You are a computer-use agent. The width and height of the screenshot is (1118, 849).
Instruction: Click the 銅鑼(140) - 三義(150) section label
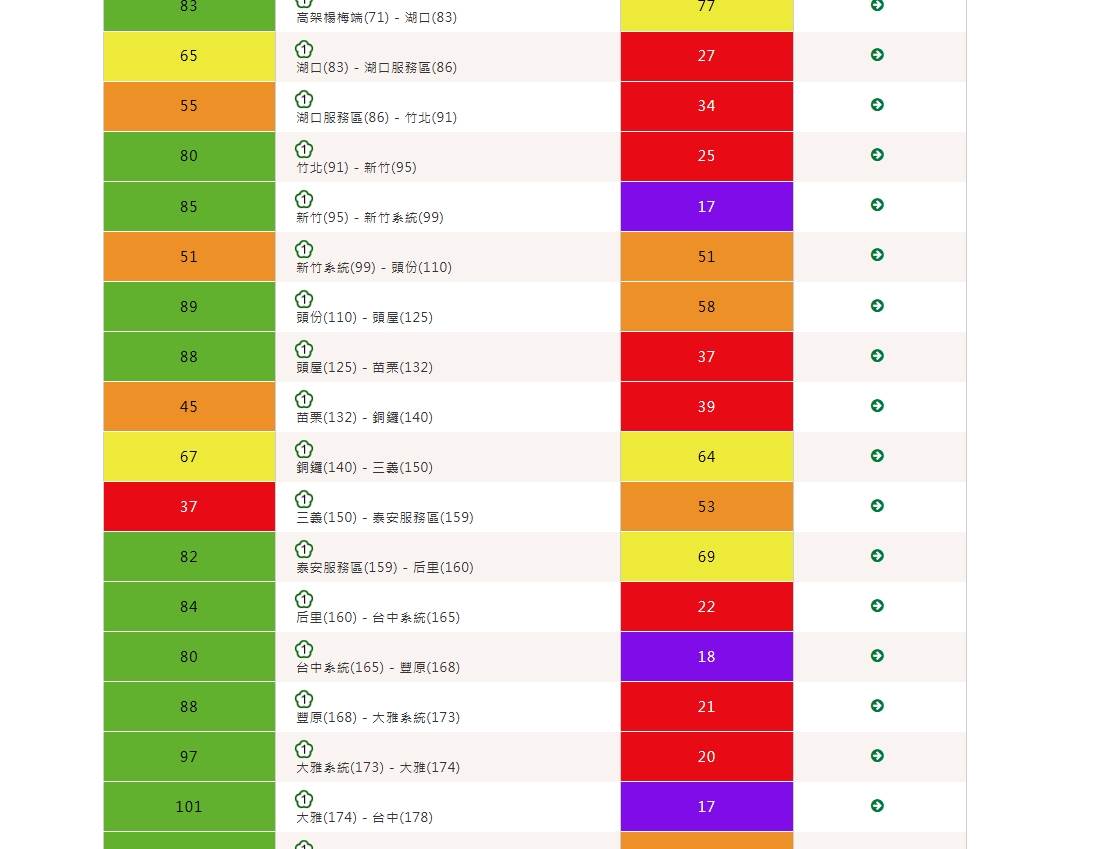click(364, 468)
